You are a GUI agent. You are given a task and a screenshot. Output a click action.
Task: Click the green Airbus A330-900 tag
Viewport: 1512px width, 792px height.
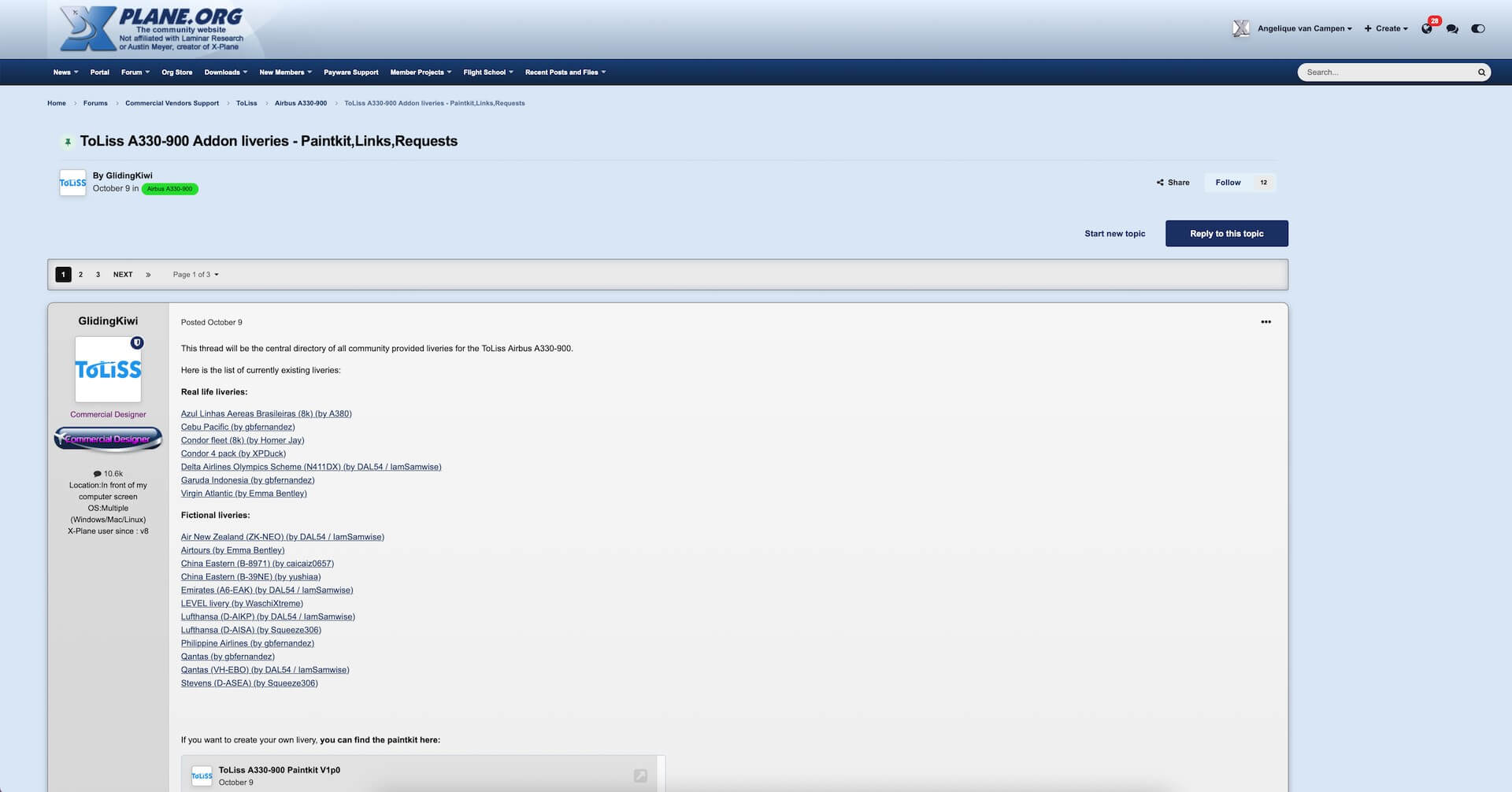click(x=169, y=189)
